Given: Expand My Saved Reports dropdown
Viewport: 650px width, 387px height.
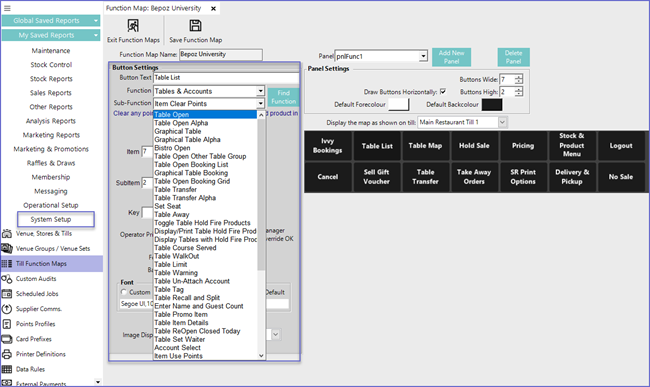Looking at the screenshot, I should coord(96,35).
